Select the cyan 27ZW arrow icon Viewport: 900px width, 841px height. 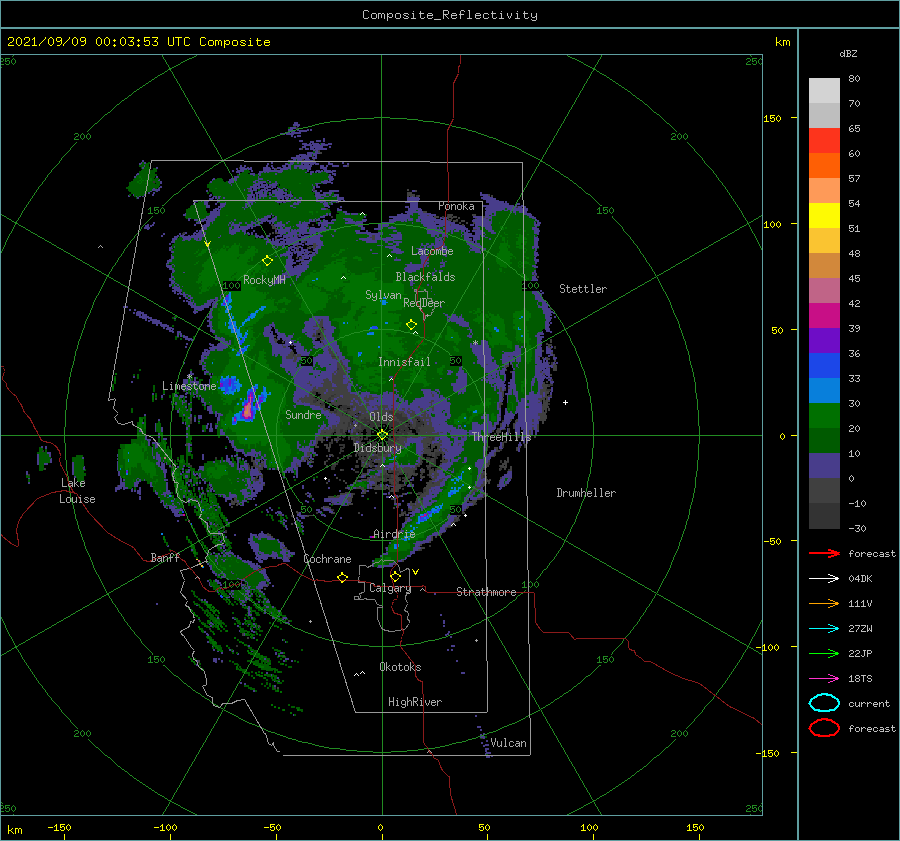824,629
